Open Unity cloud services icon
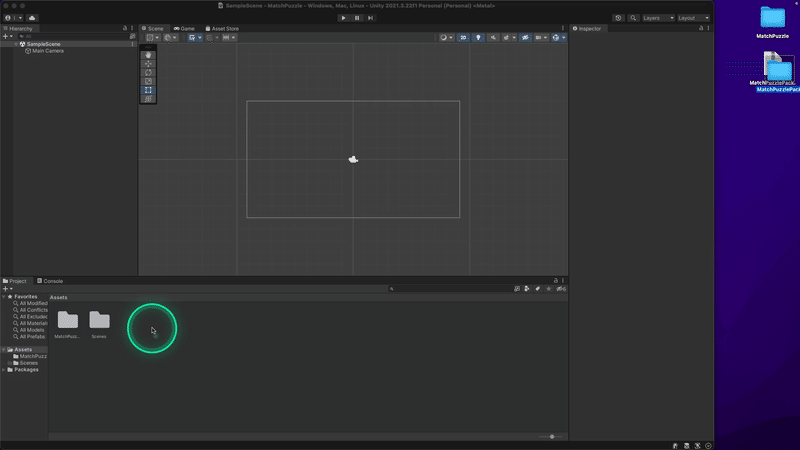800x450 pixels. pyautogui.click(x=32, y=18)
